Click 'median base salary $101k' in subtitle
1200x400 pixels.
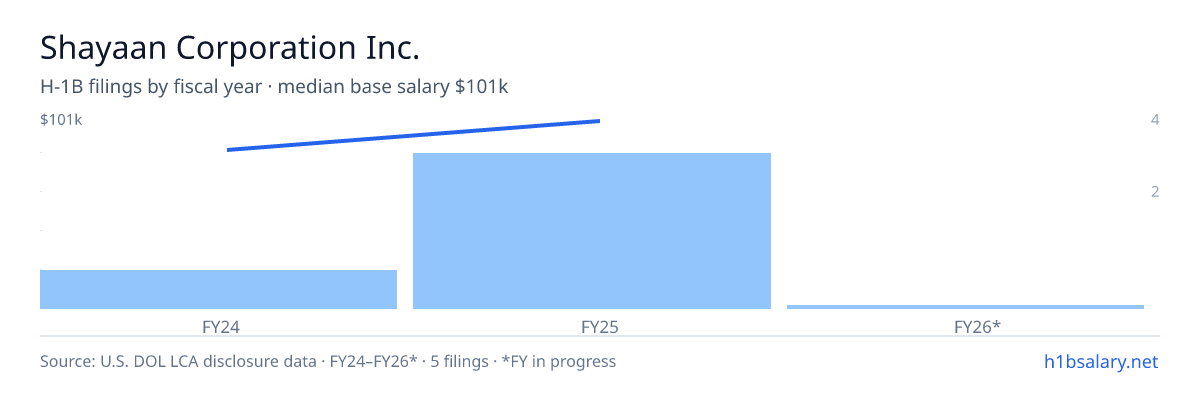click(393, 87)
